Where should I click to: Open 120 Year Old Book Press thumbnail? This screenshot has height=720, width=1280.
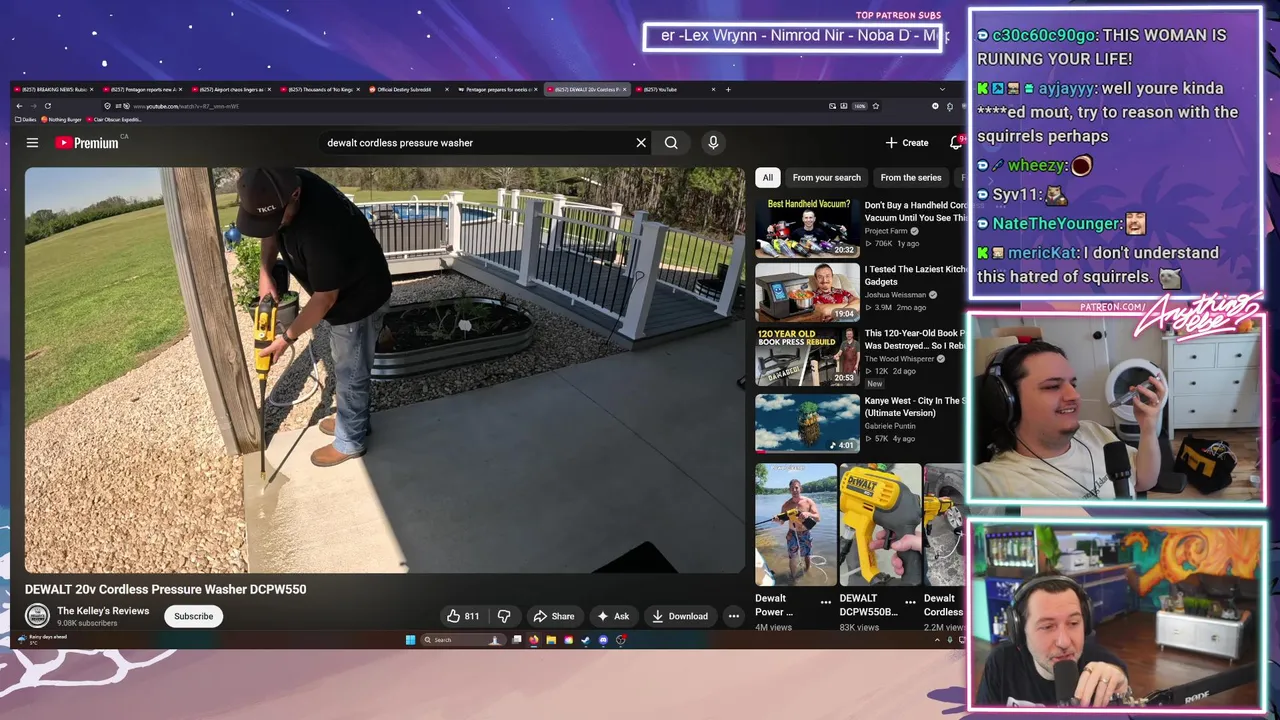807,357
